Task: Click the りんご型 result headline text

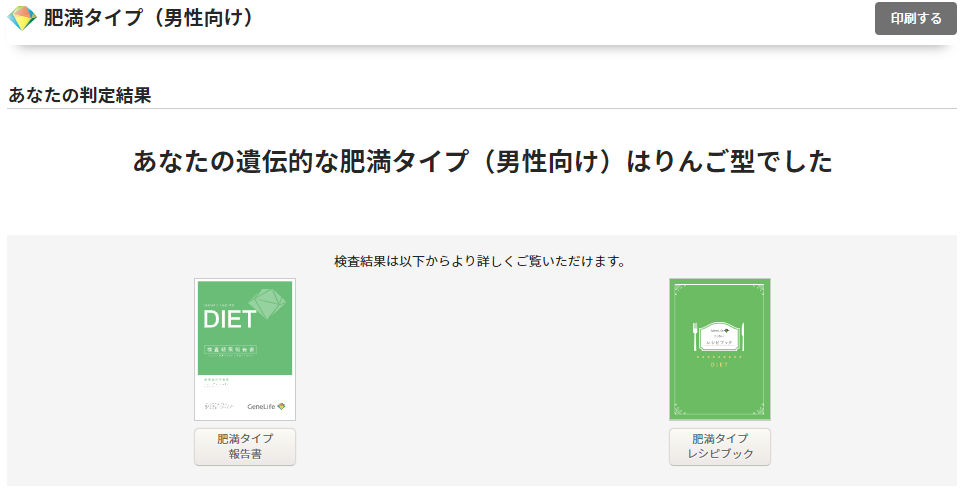Action: tap(482, 162)
